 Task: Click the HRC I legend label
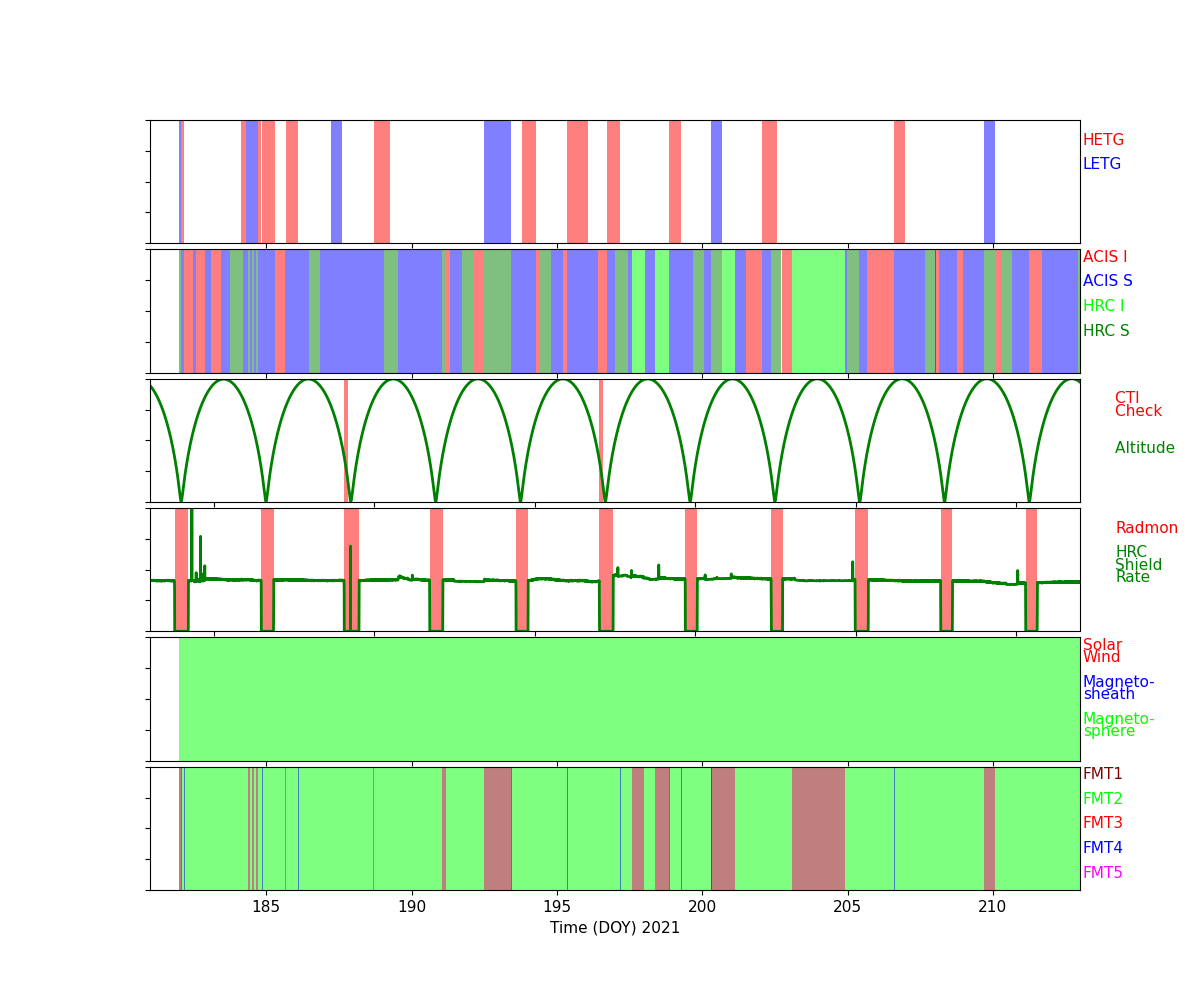coord(1103,306)
